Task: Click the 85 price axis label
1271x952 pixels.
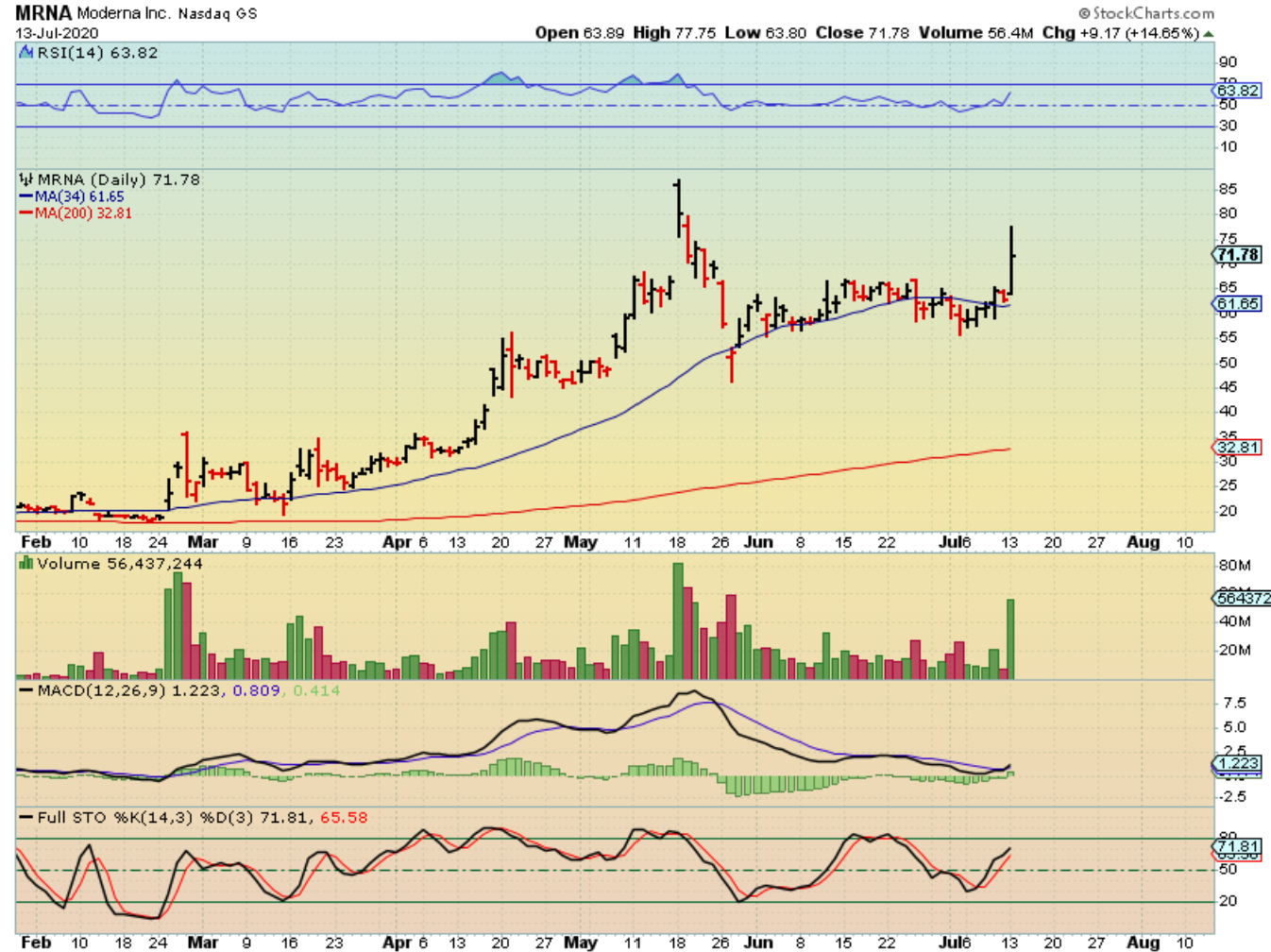Action: (1229, 189)
